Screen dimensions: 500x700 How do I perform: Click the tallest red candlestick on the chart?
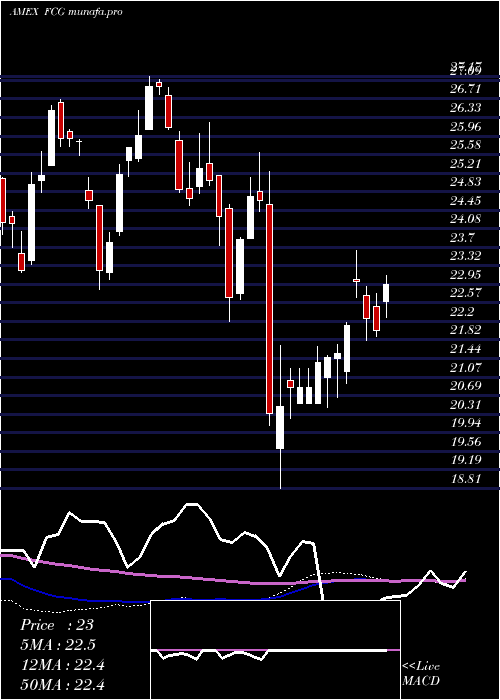point(269,308)
